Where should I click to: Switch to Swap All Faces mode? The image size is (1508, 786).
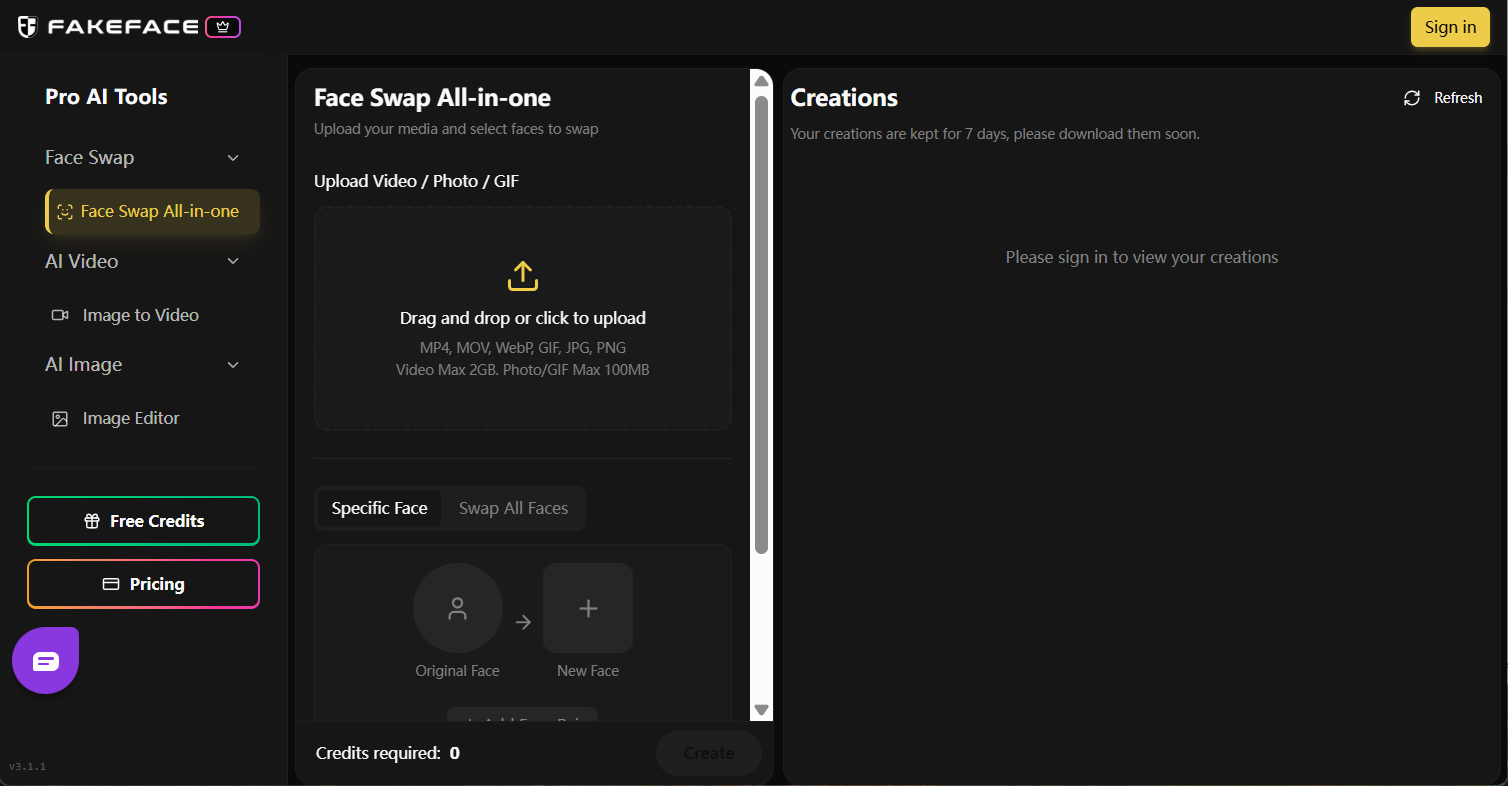(513, 508)
